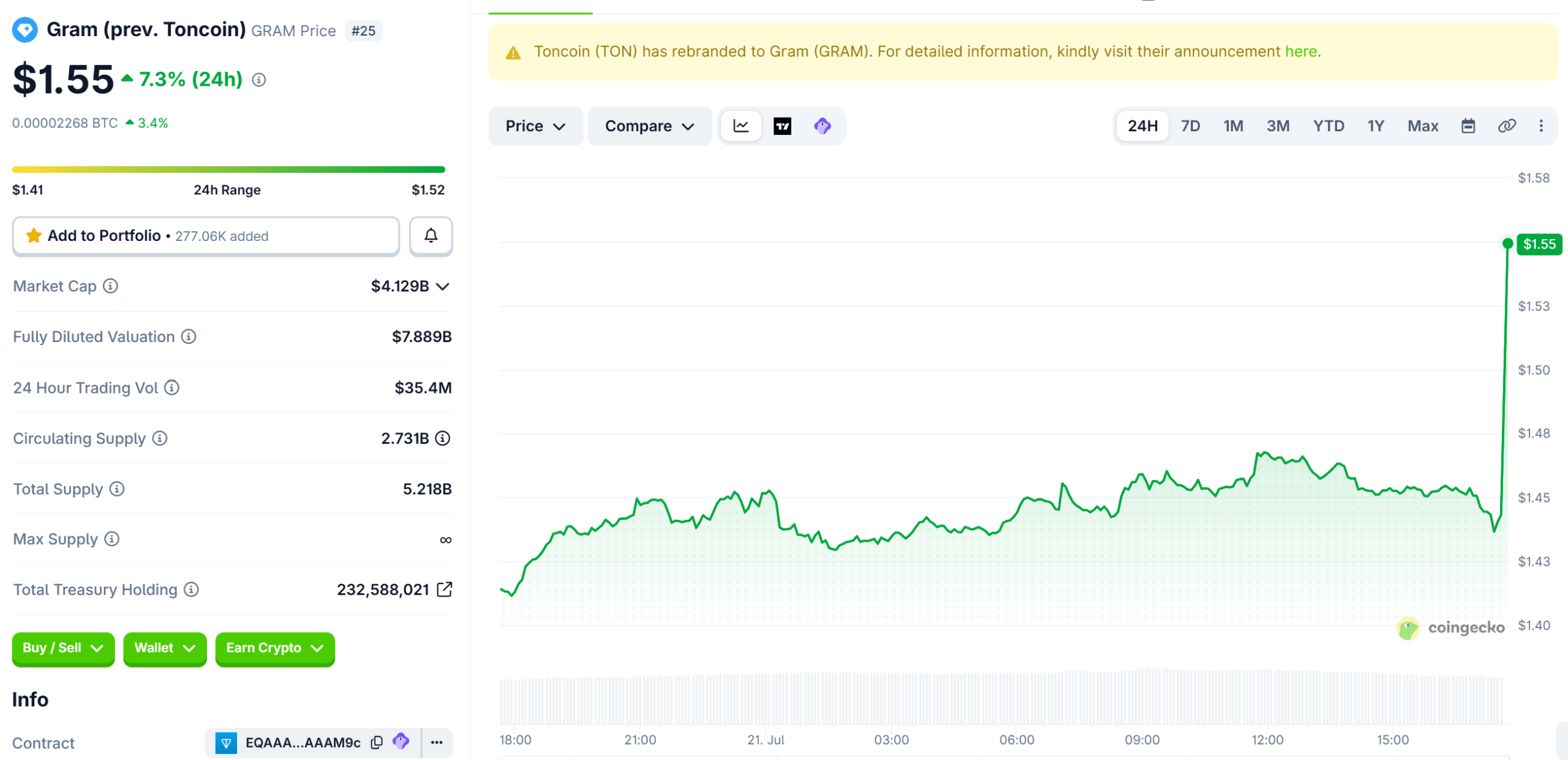
Task: Copy chart link icon
Action: tap(1507, 126)
